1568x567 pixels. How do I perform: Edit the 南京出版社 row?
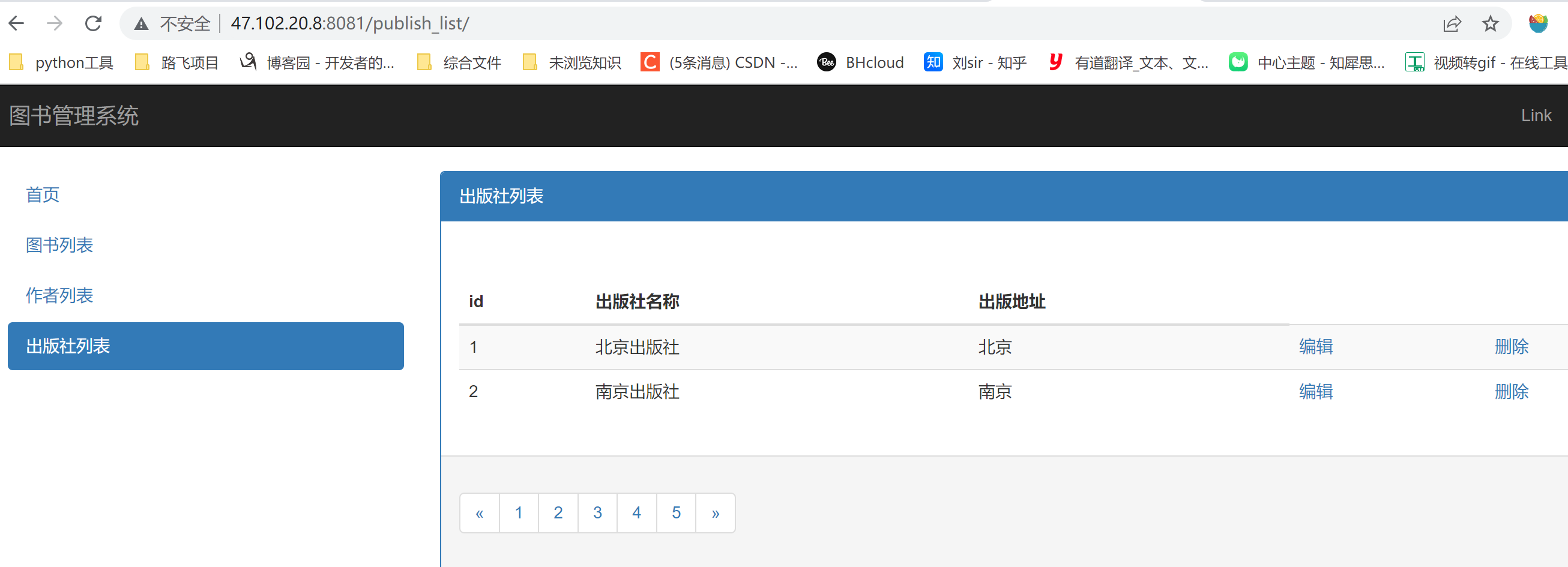click(x=1315, y=391)
